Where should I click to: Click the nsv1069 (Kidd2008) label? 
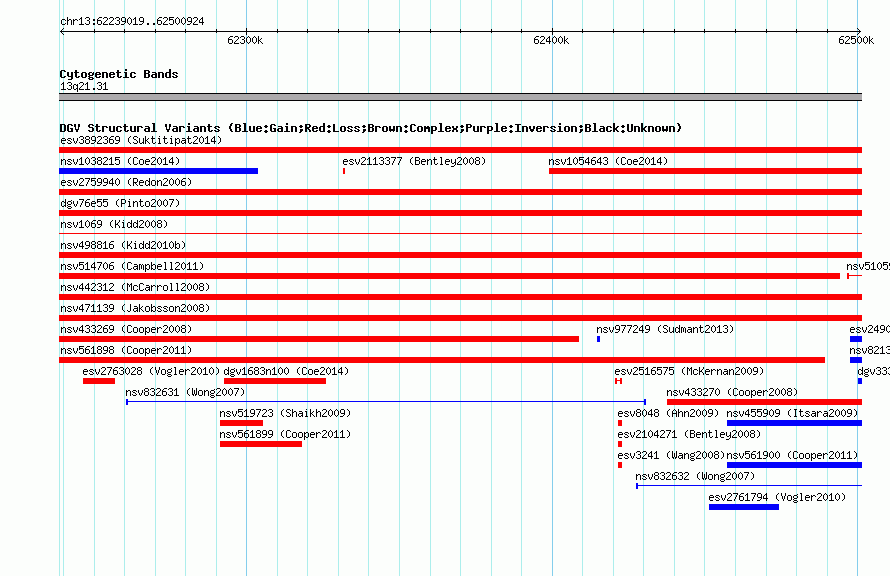[x=114, y=224]
